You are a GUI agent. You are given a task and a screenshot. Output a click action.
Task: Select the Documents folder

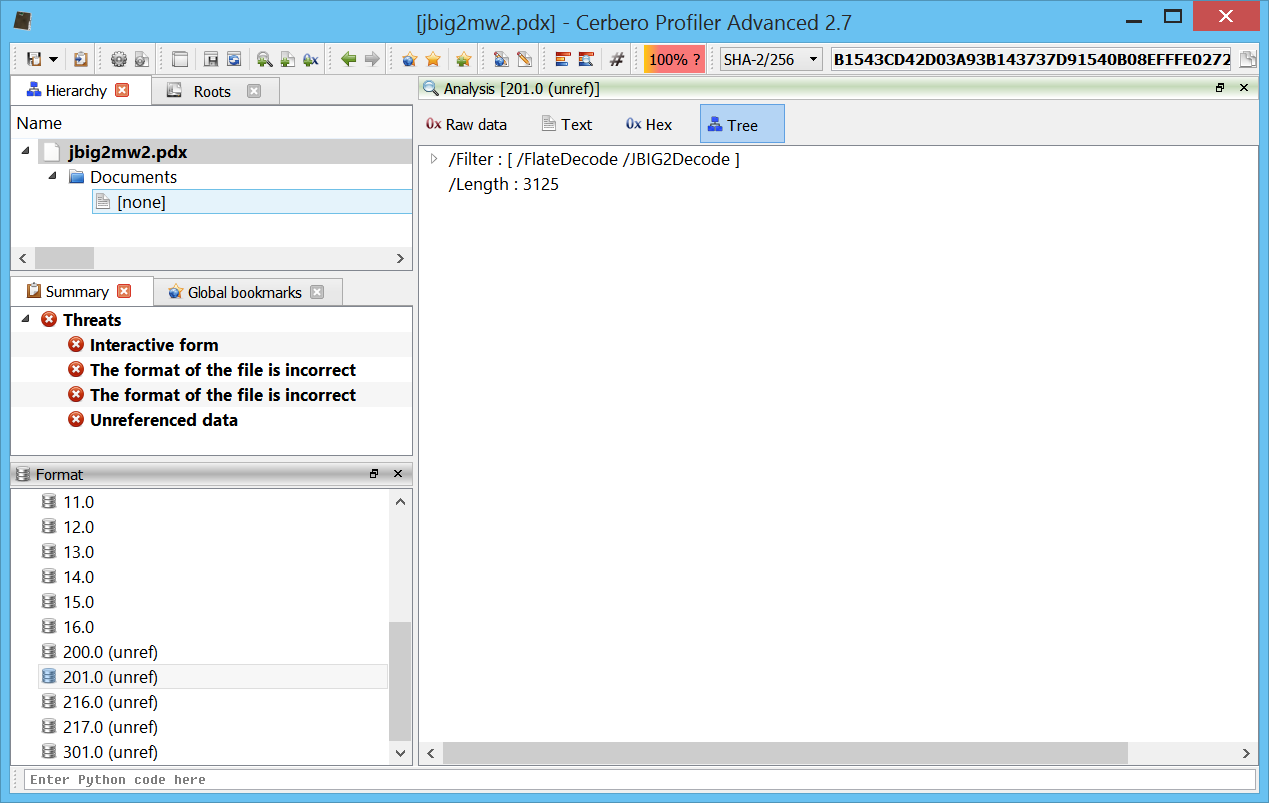click(133, 177)
